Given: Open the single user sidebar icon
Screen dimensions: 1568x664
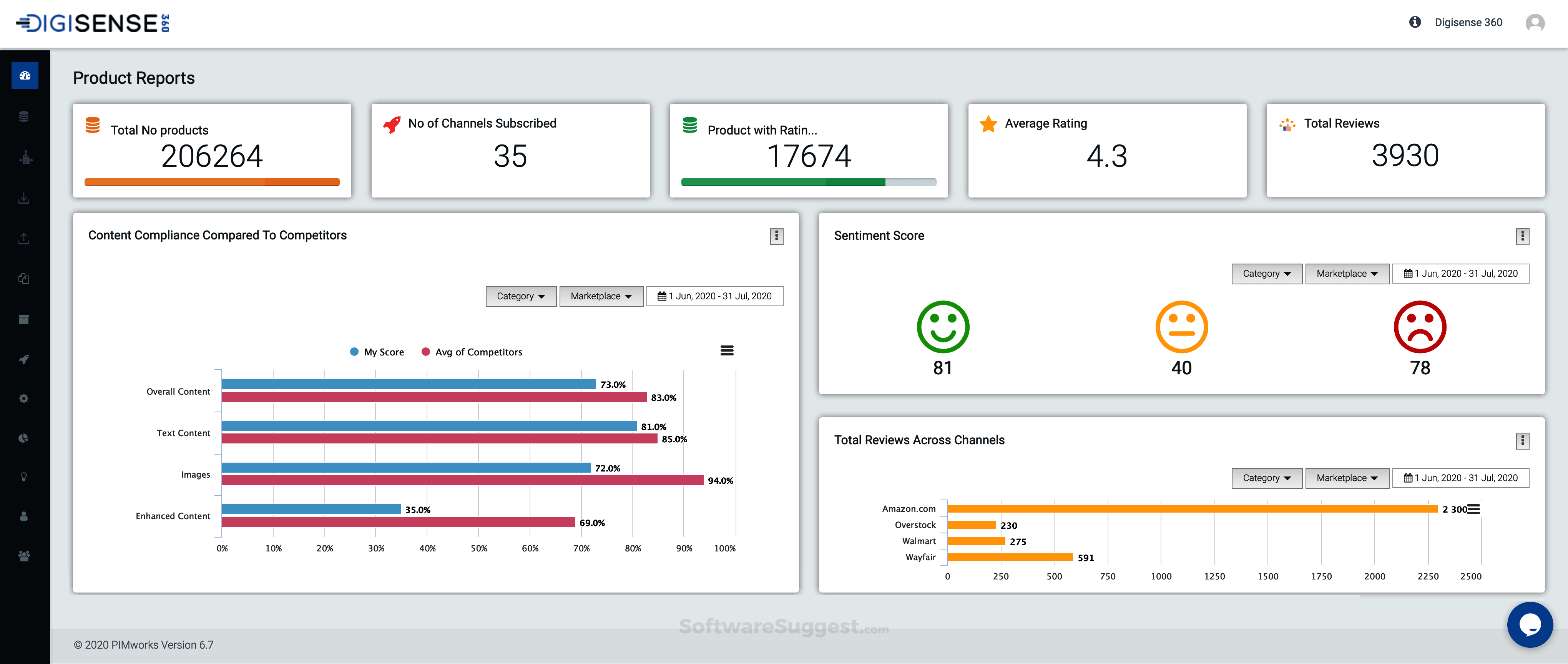Looking at the screenshot, I should coord(24,516).
